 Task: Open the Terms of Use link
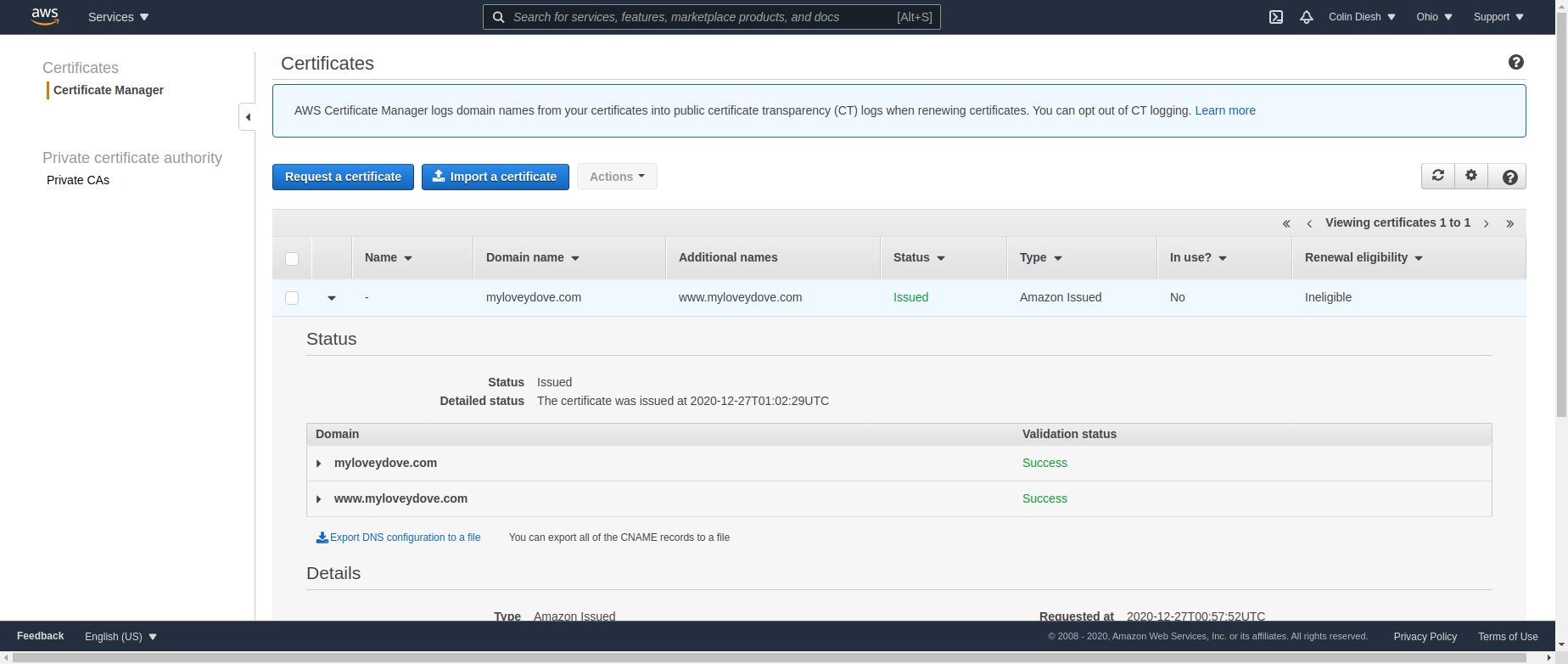coord(1508,637)
